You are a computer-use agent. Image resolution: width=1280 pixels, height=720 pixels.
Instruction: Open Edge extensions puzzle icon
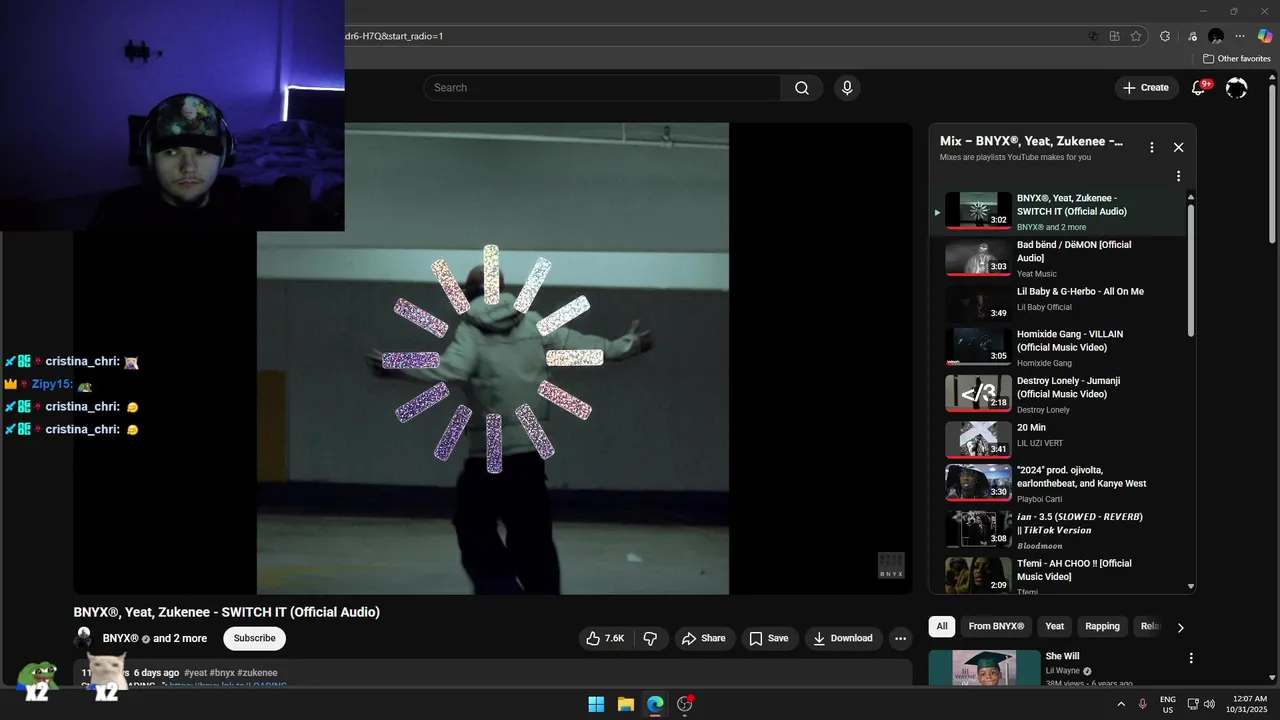coord(1165,36)
